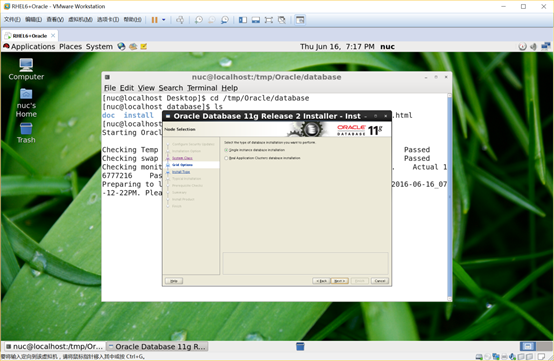The image size is (554, 361).
Task: Launch the notes icon in GNOME panel
Action: point(143,46)
